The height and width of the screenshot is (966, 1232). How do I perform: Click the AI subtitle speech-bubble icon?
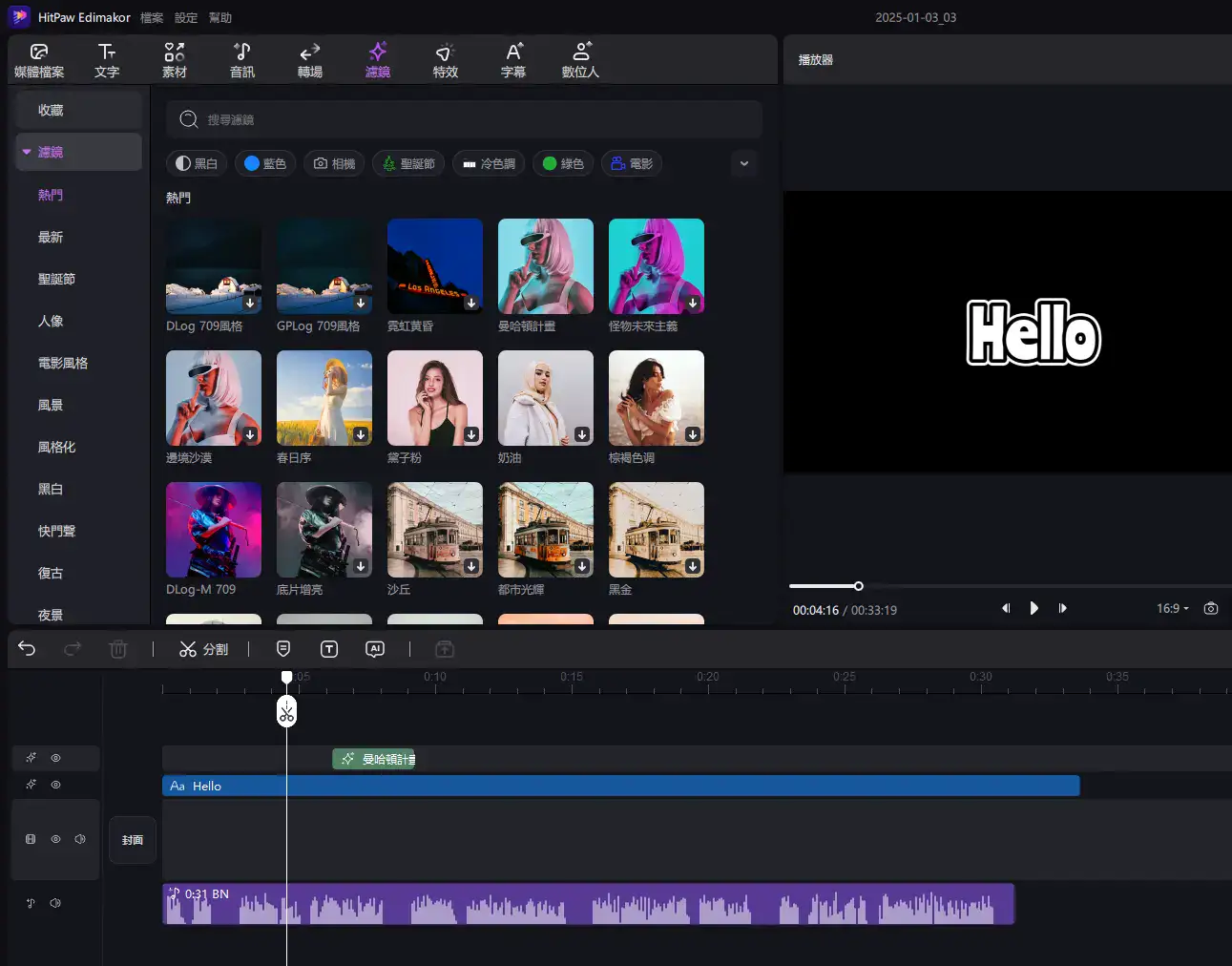pos(375,649)
